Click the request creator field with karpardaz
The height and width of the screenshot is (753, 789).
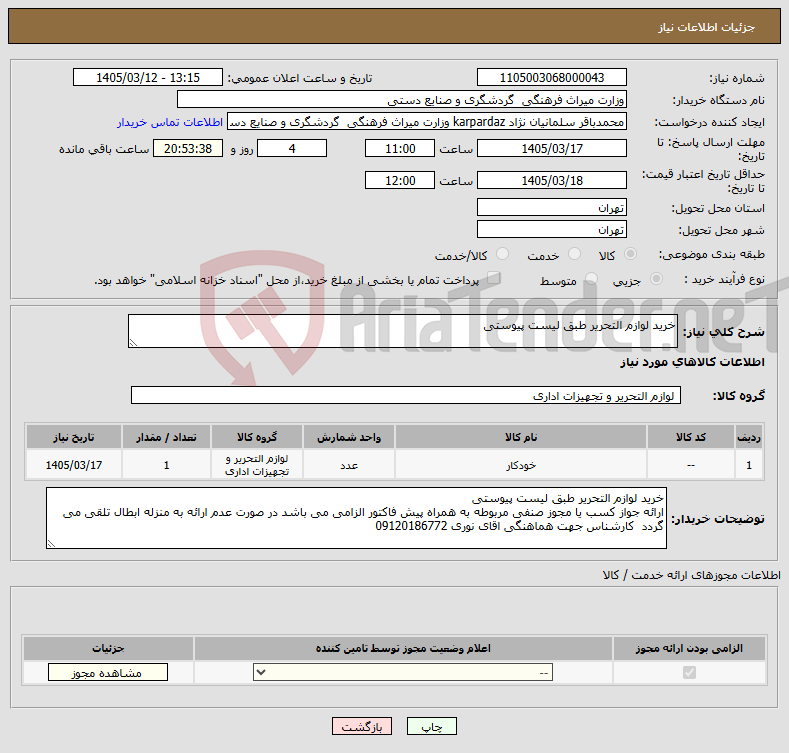[427, 122]
